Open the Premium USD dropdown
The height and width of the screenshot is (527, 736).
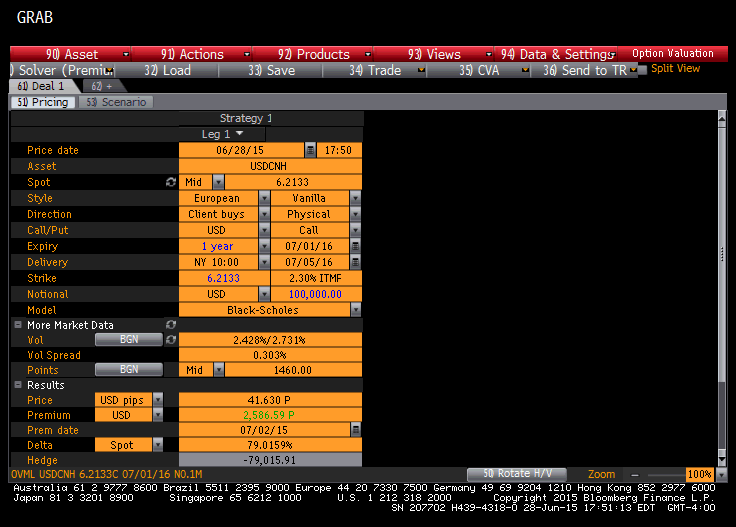pos(158,415)
